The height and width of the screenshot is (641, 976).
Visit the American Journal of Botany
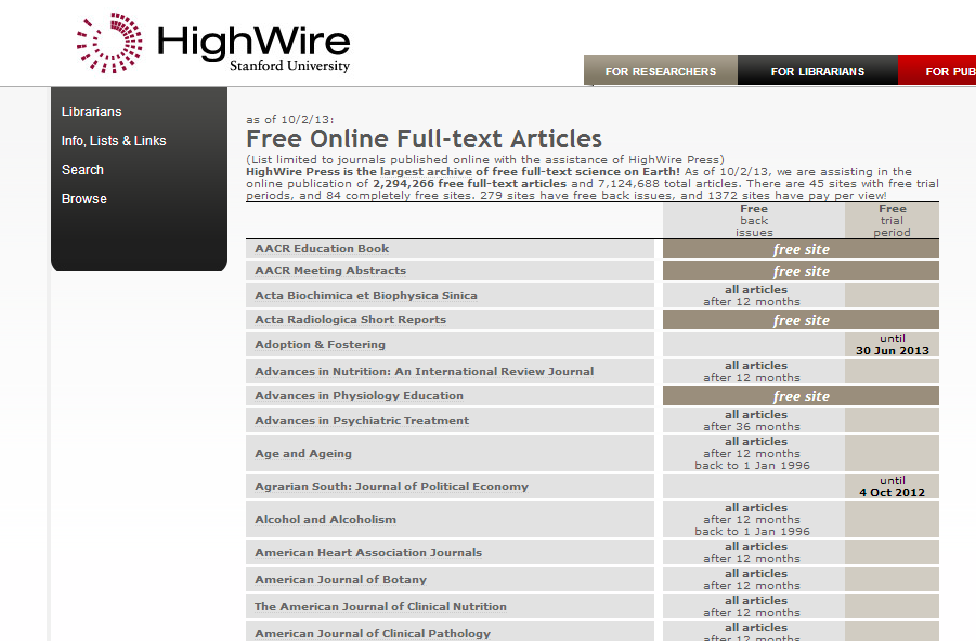coord(340,580)
